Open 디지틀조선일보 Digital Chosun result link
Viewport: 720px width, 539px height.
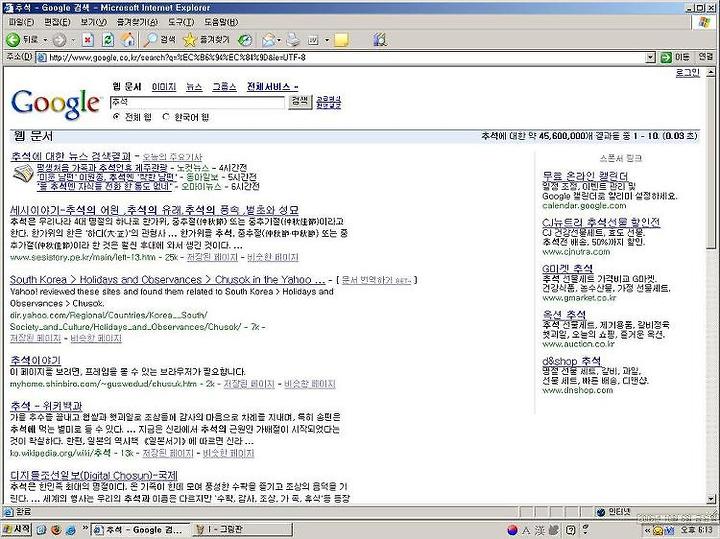[x=94, y=475]
